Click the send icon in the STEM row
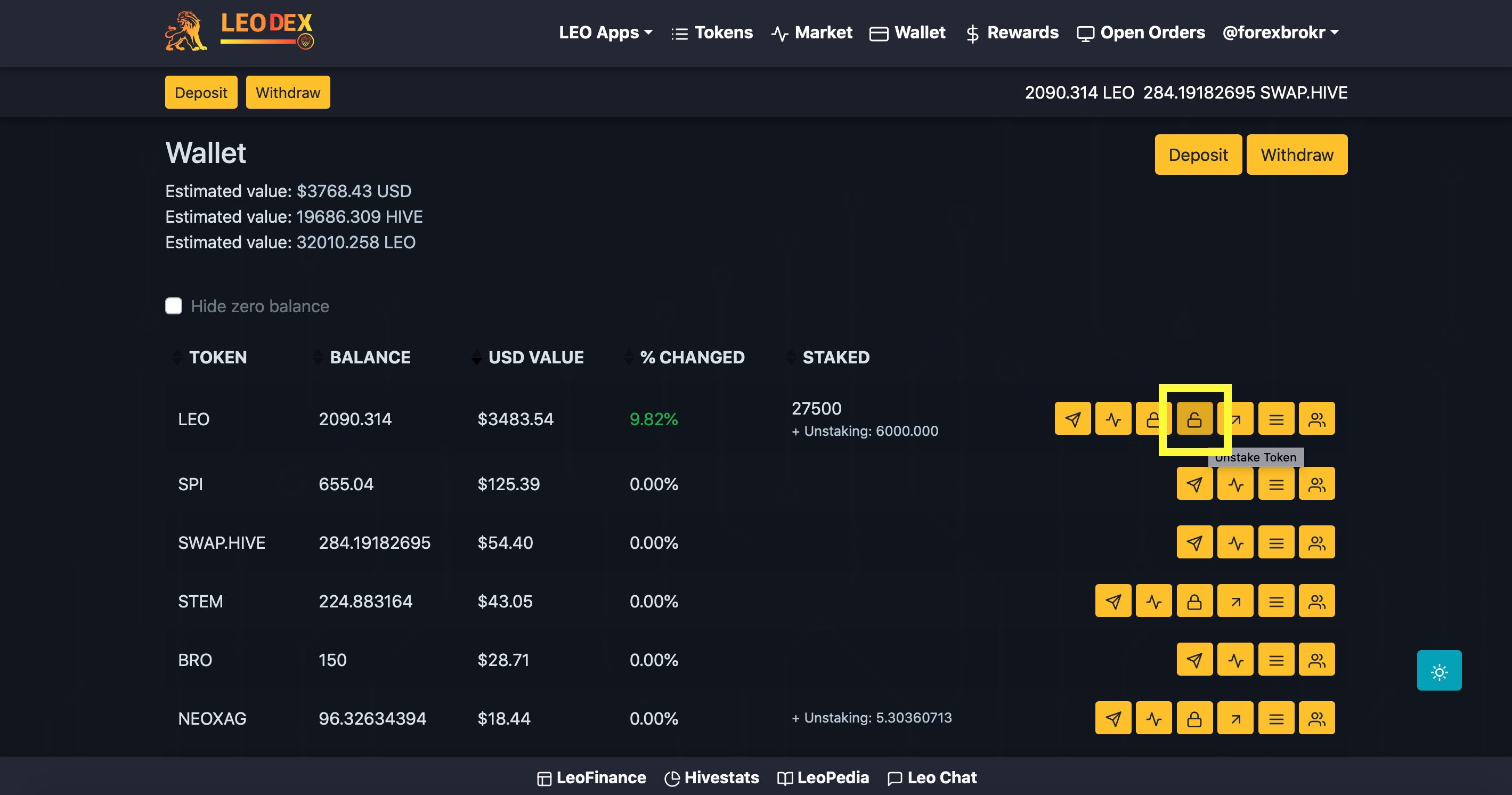The image size is (1512, 795). [x=1113, y=601]
